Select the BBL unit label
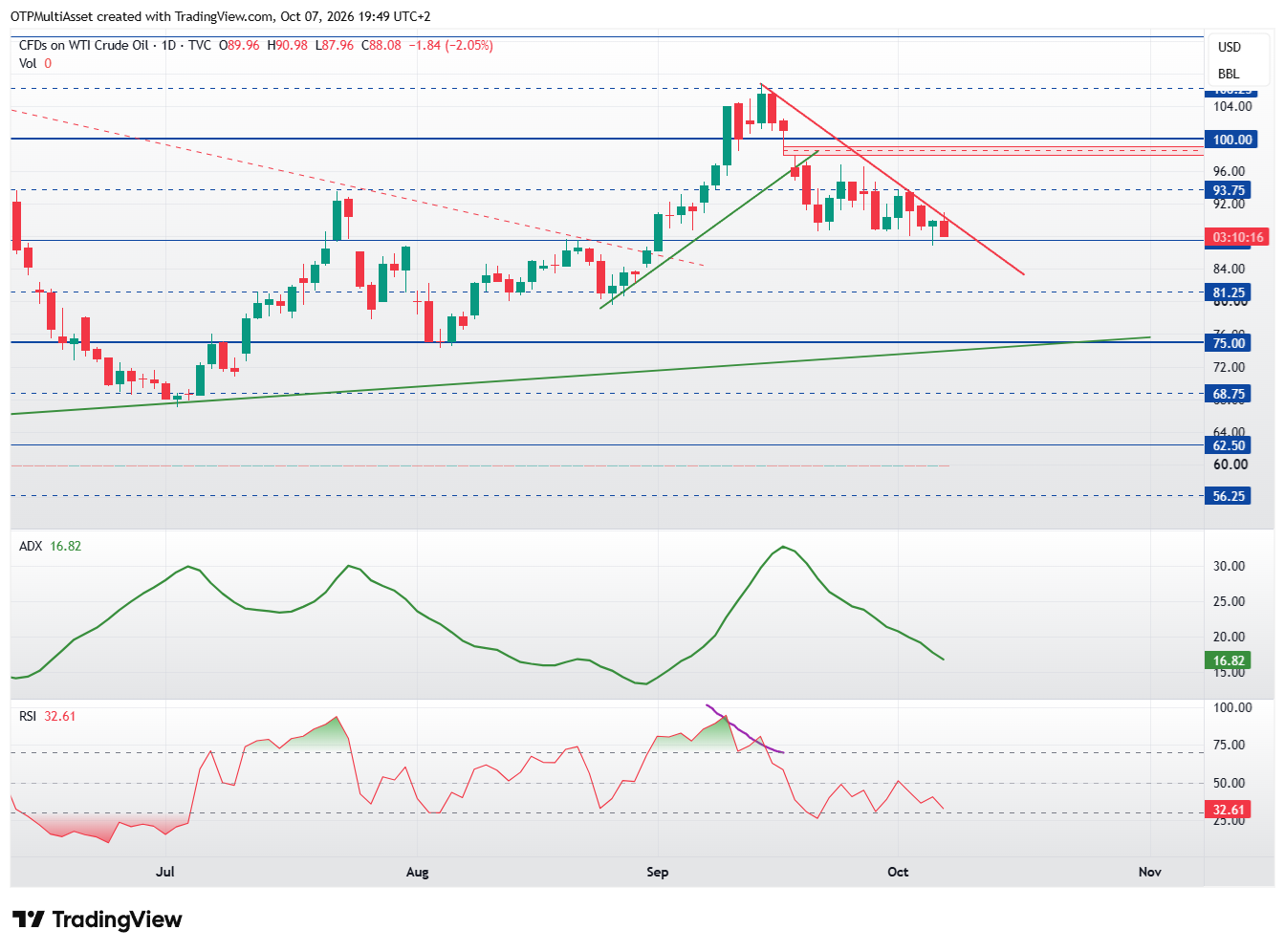 point(1229,74)
